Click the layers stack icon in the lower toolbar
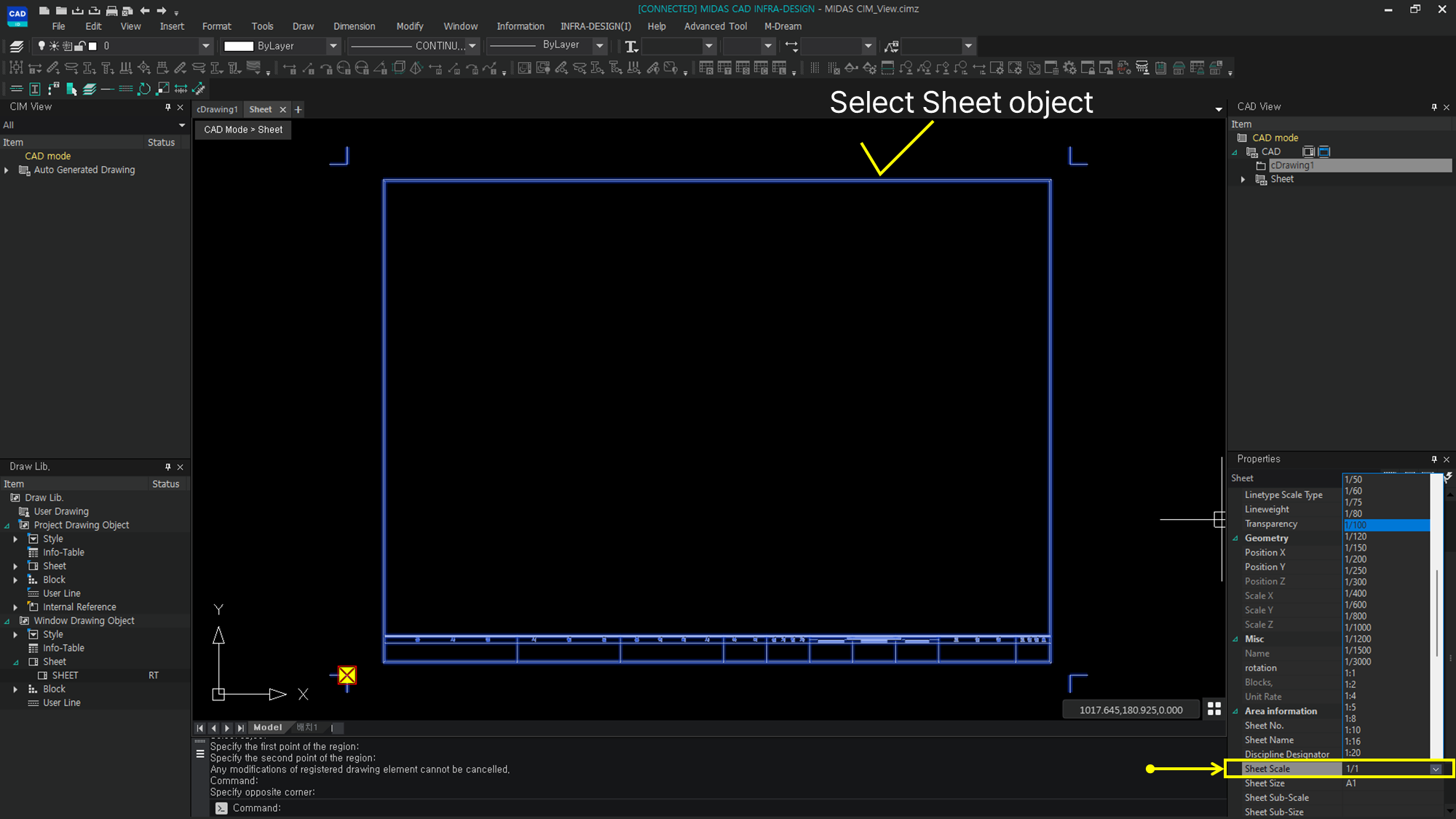 point(90,89)
